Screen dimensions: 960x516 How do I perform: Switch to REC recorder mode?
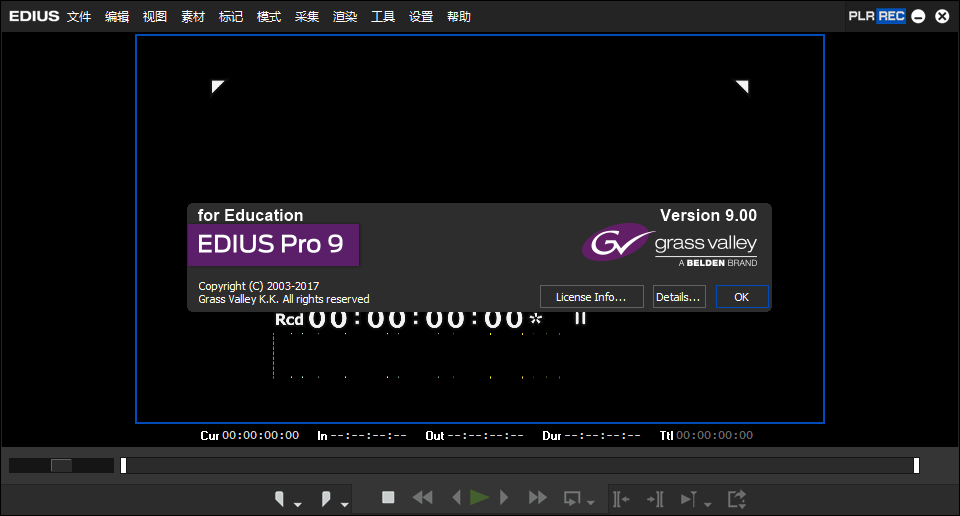[891, 16]
